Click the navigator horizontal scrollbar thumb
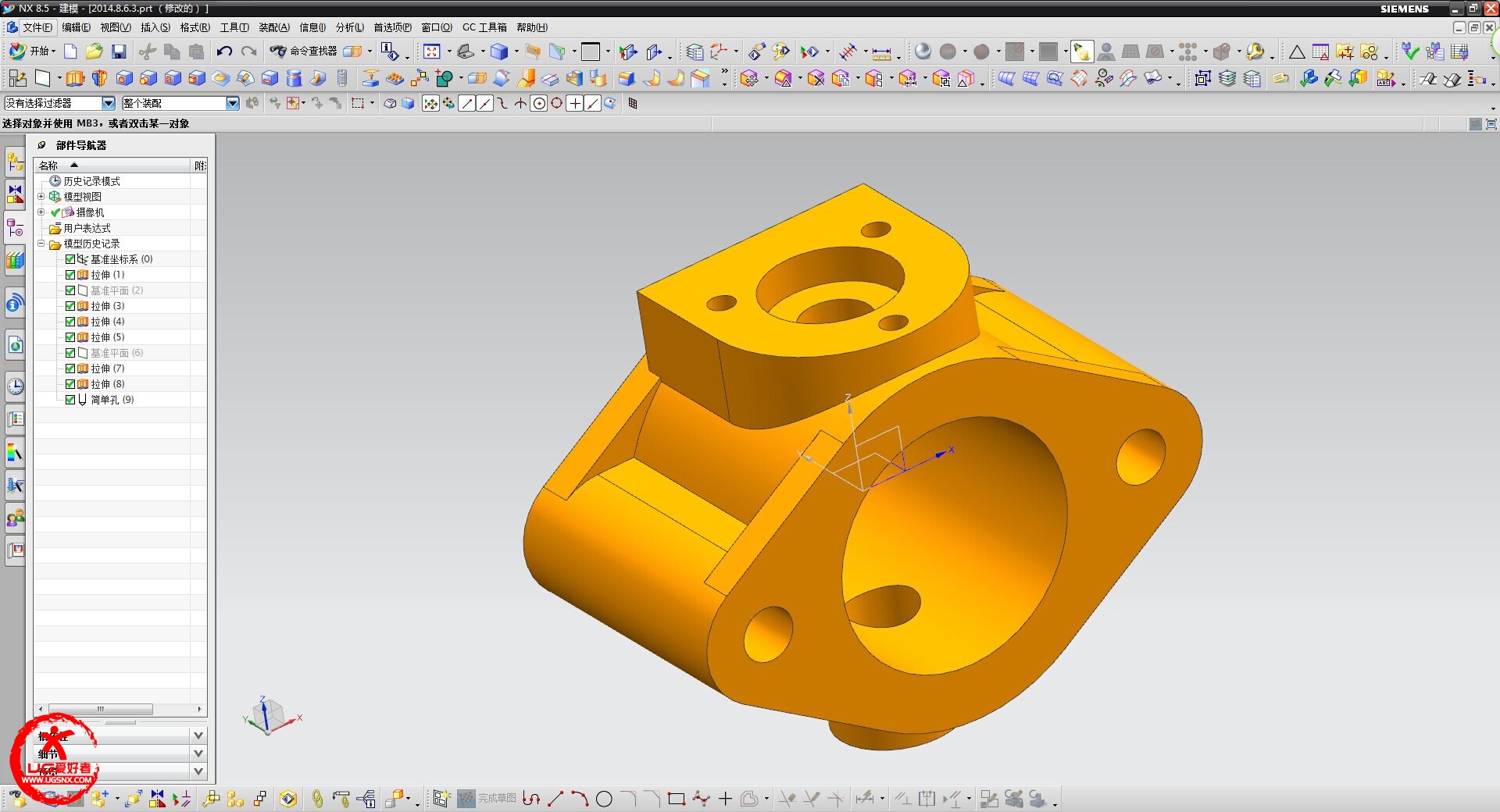The height and width of the screenshot is (812, 1500). 101,709
